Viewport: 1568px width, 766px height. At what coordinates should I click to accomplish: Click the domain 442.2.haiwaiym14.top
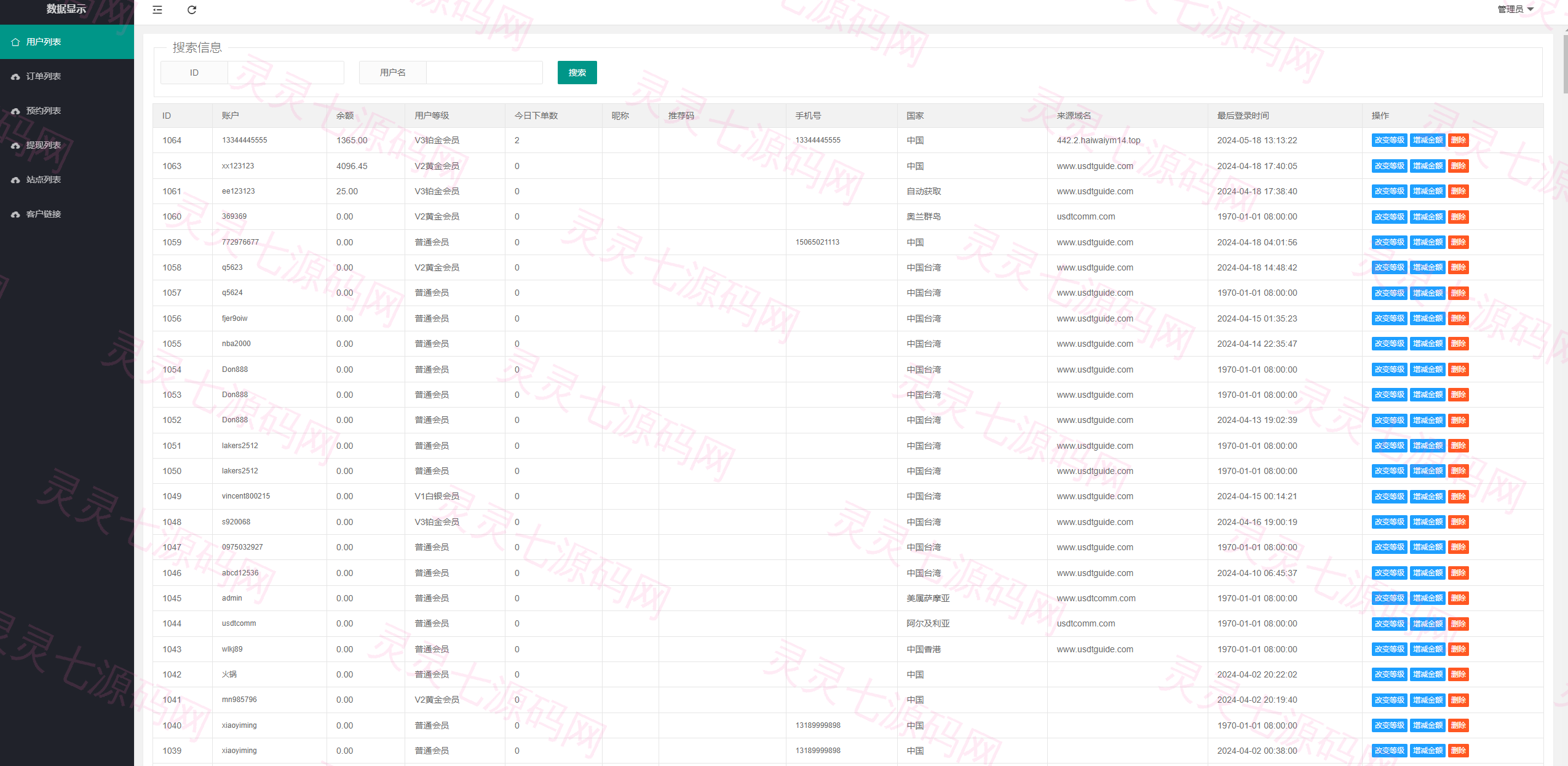(1098, 140)
